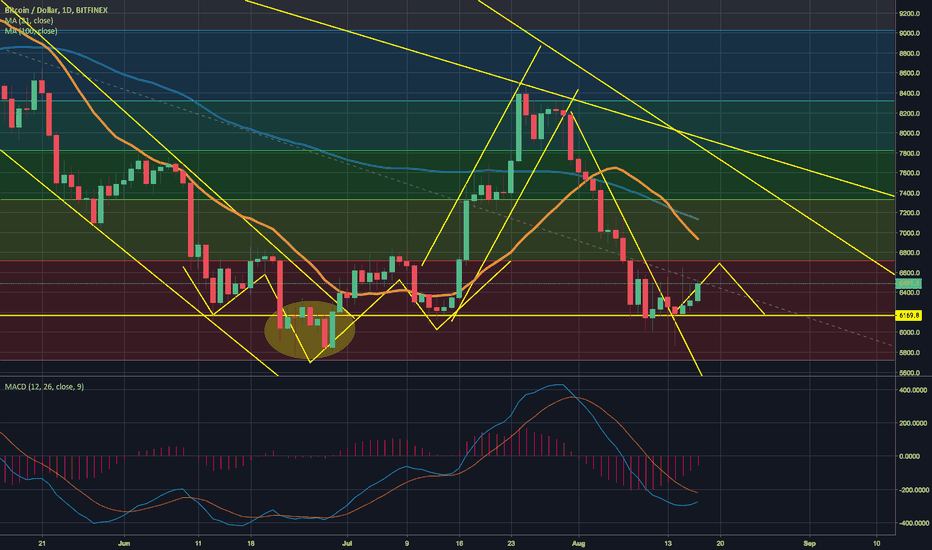Click the '9' date label on time axis

(407, 543)
